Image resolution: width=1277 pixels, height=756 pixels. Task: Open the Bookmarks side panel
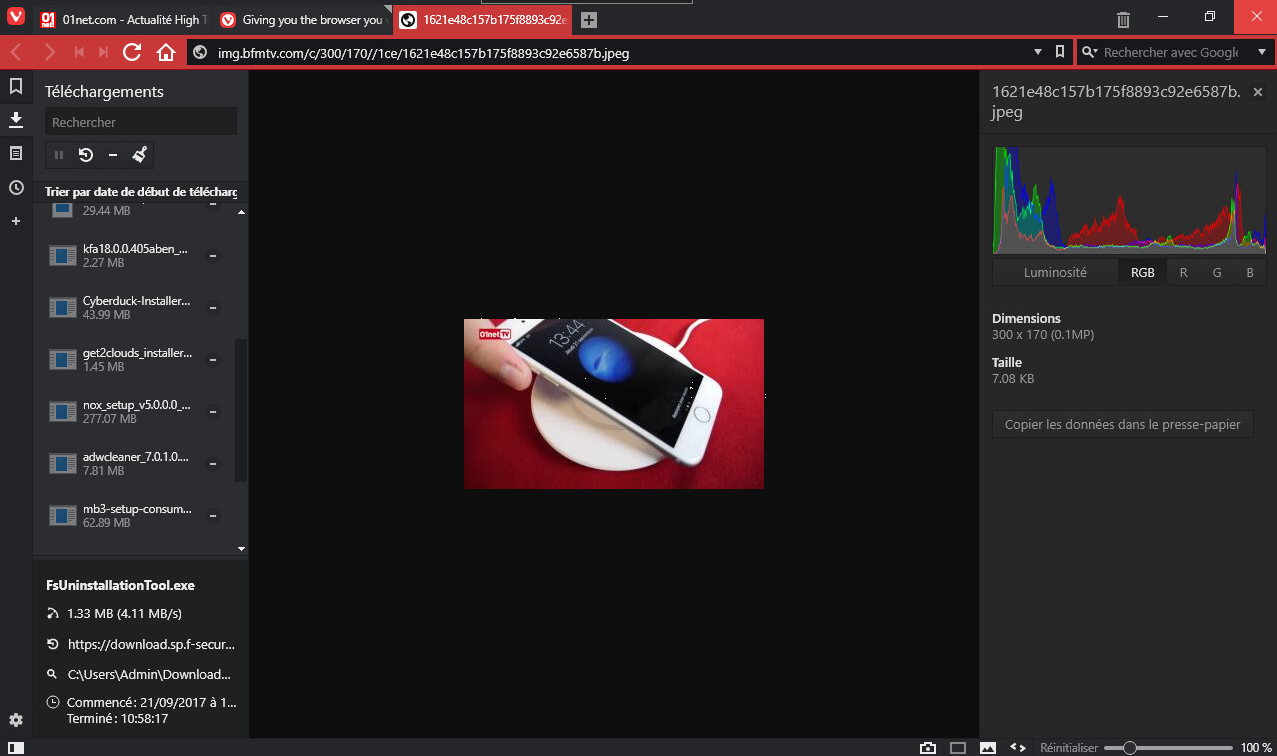click(16, 87)
